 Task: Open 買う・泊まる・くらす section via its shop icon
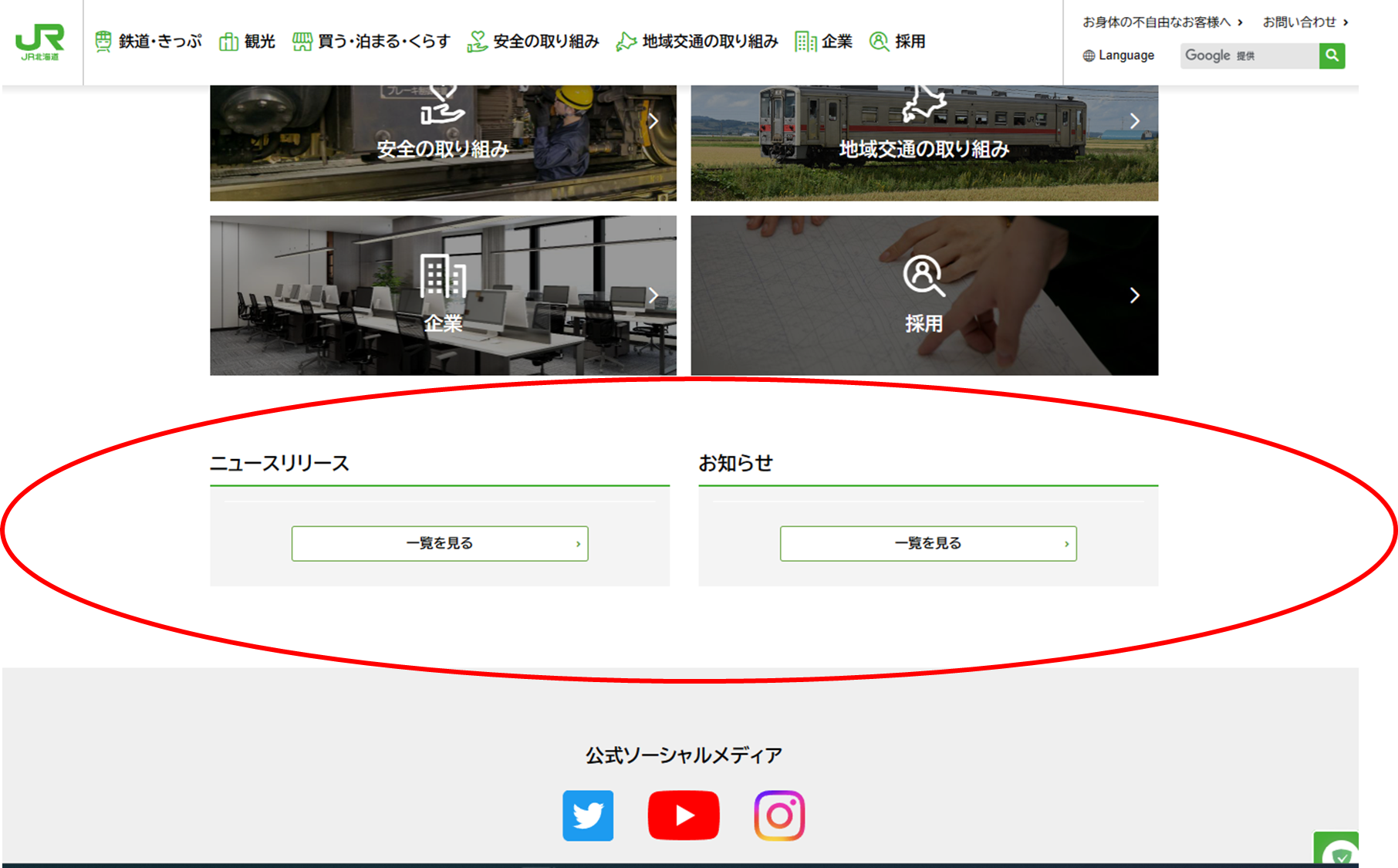[x=301, y=42]
